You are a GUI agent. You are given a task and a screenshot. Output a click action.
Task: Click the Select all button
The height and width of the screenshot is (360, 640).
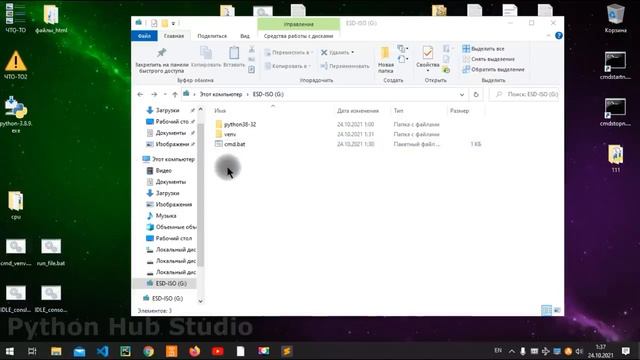pyautogui.click(x=484, y=49)
